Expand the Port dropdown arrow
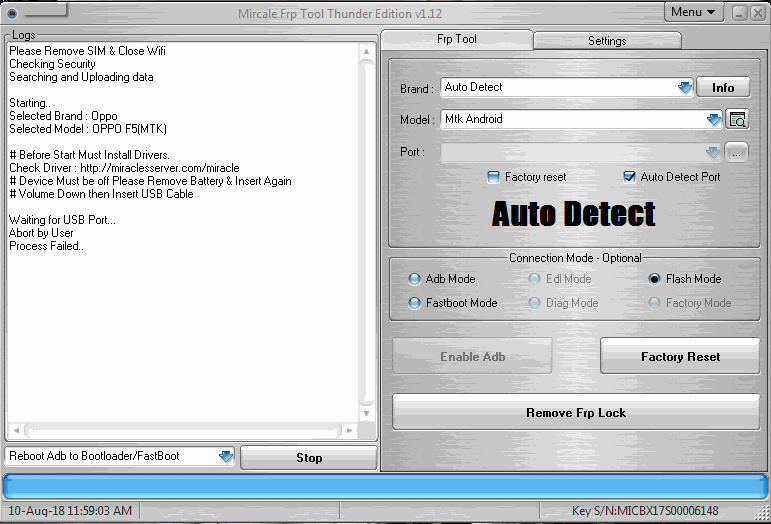 [x=713, y=152]
